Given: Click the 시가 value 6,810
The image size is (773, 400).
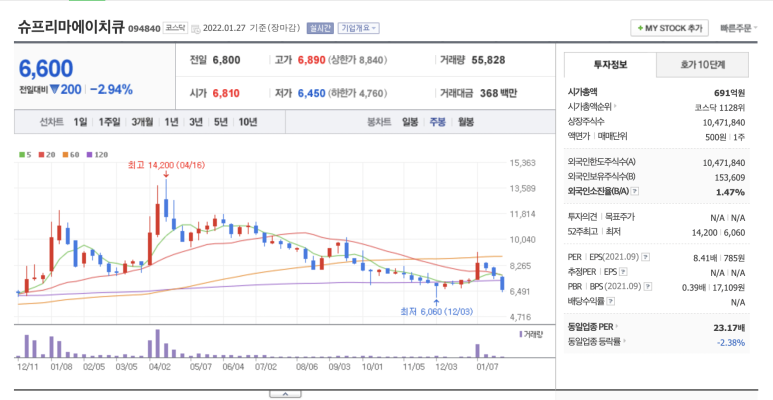Looking at the screenshot, I should pyautogui.click(x=226, y=93).
